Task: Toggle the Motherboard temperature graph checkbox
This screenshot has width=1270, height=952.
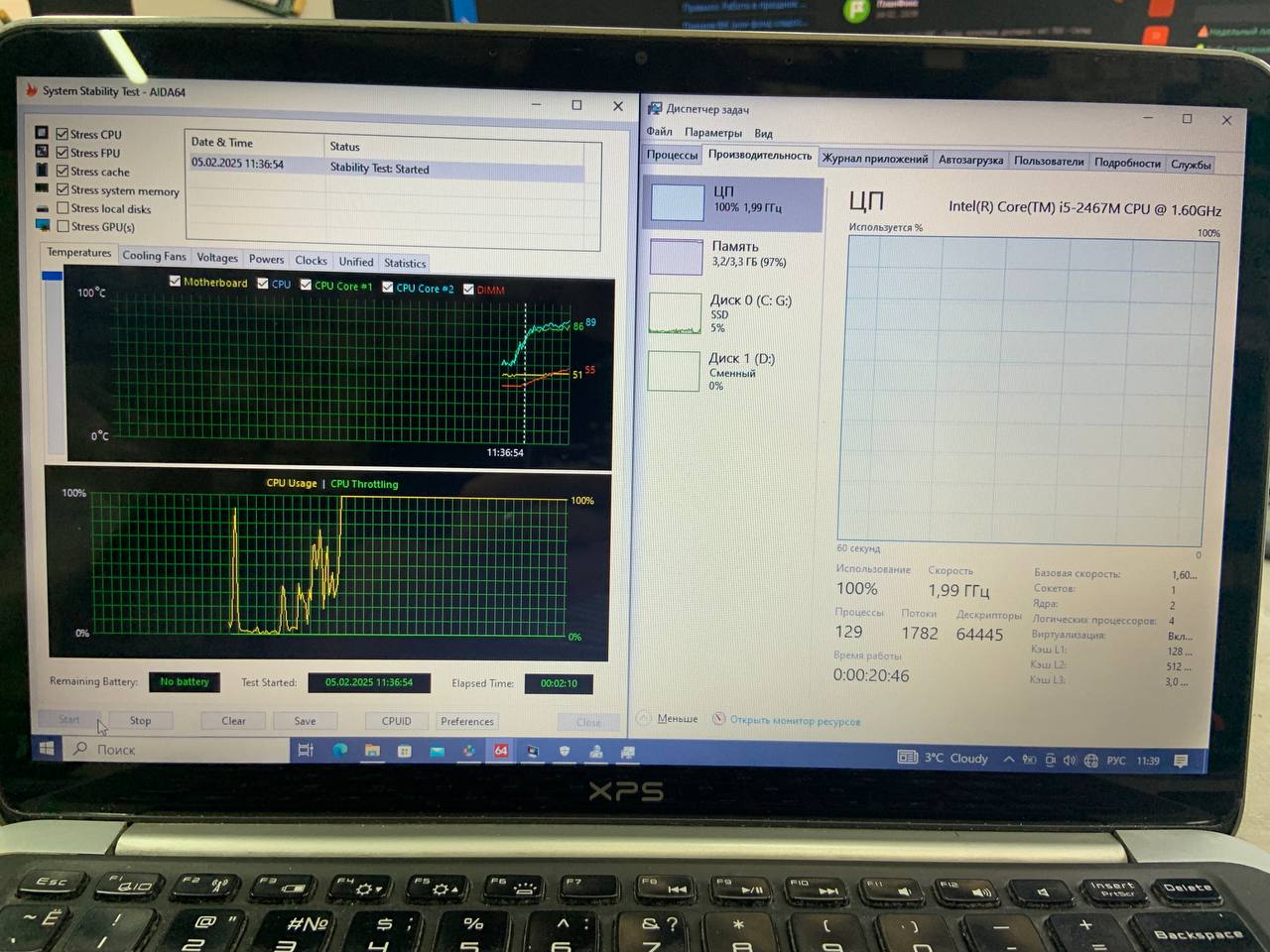Action: coord(176,282)
